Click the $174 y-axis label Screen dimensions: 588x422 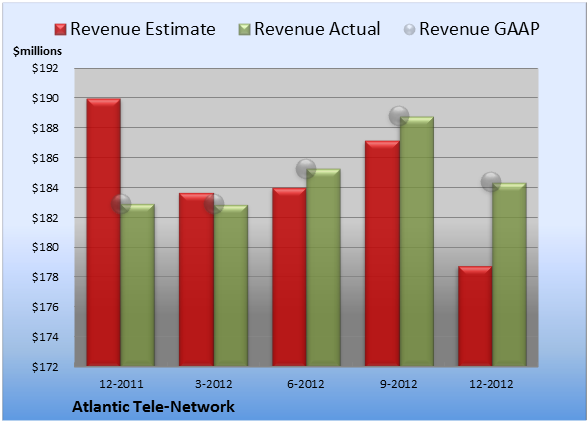pos(45,337)
